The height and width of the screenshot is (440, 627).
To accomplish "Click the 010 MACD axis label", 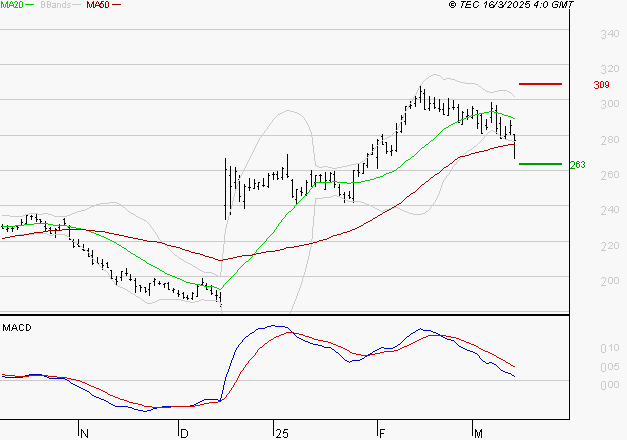I will (x=607, y=348).
